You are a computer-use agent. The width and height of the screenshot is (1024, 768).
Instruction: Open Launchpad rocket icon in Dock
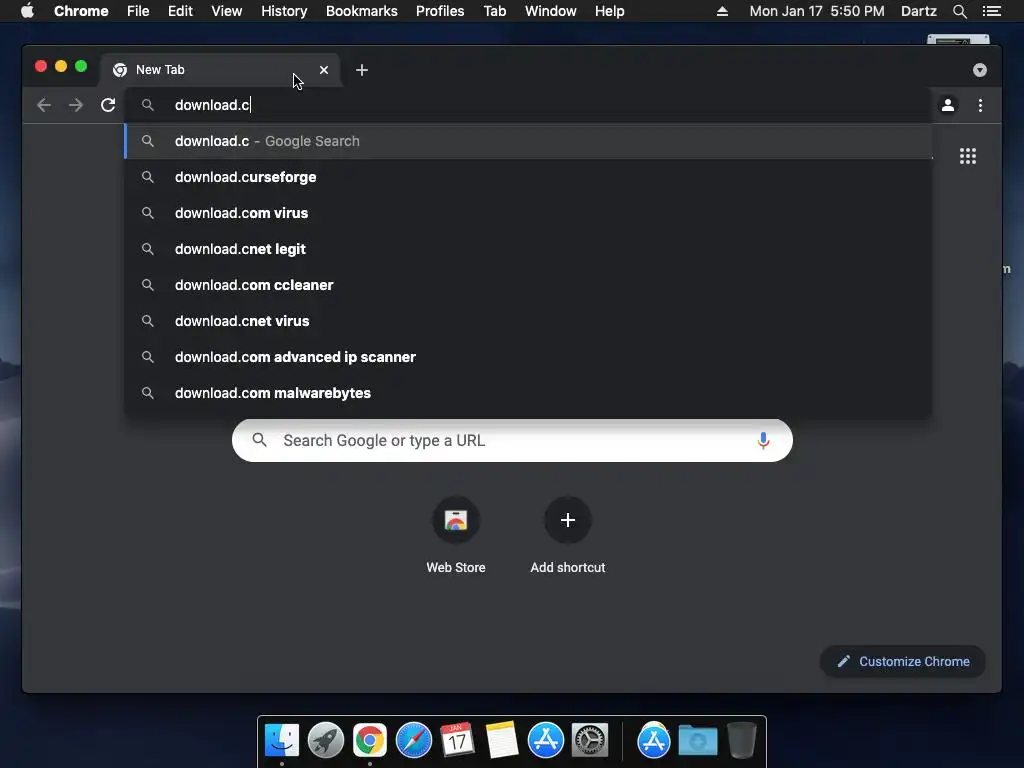[x=325, y=740]
